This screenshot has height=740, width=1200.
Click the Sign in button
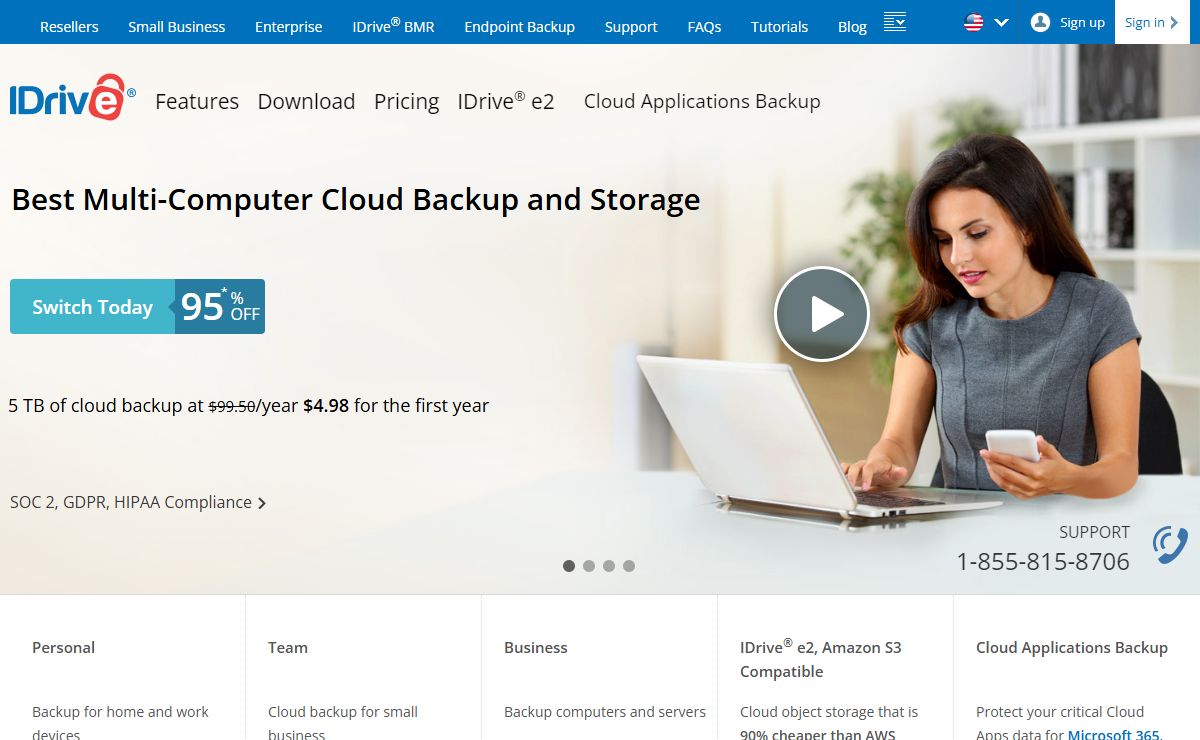tap(1151, 22)
